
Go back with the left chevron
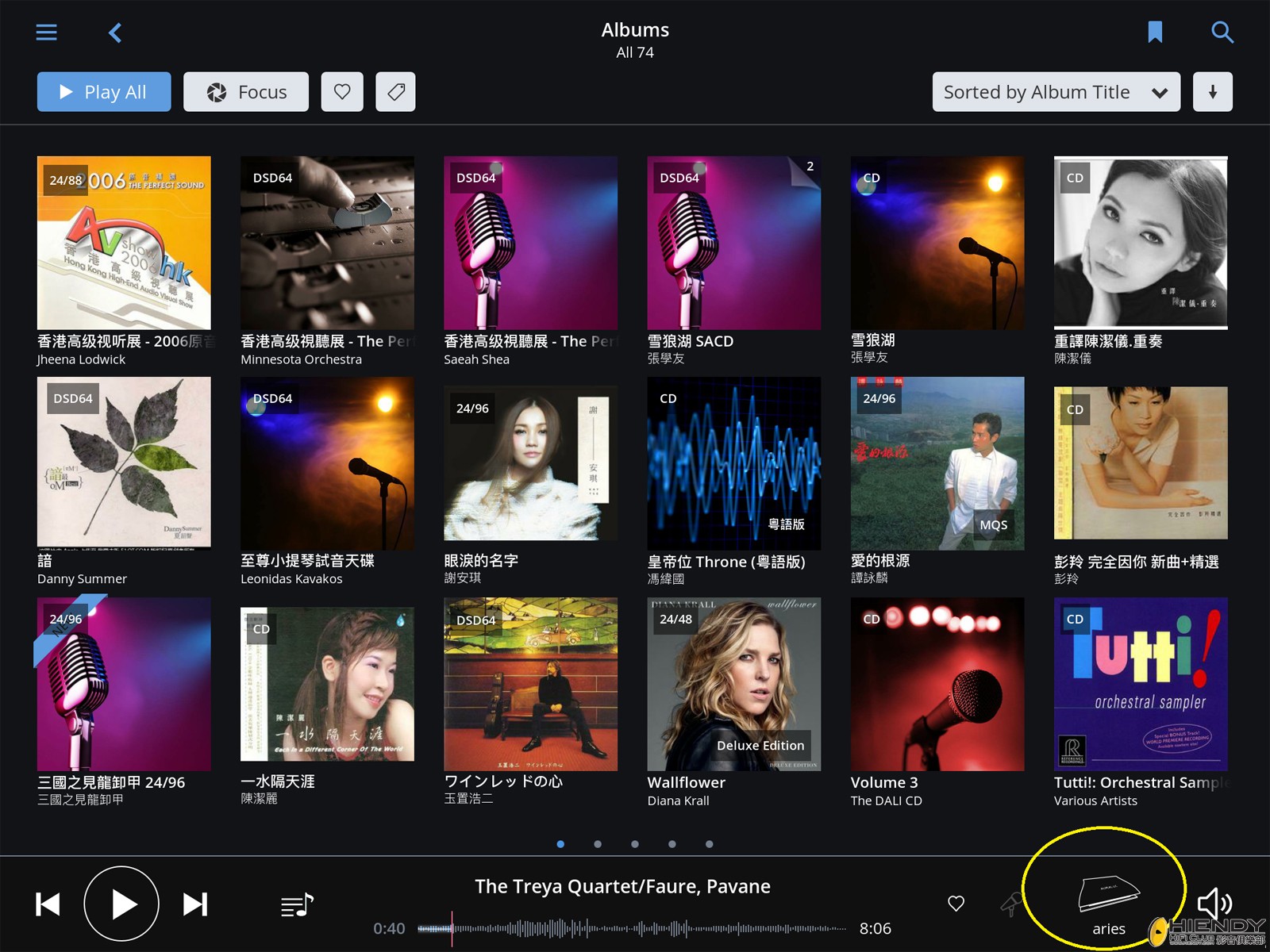(115, 33)
